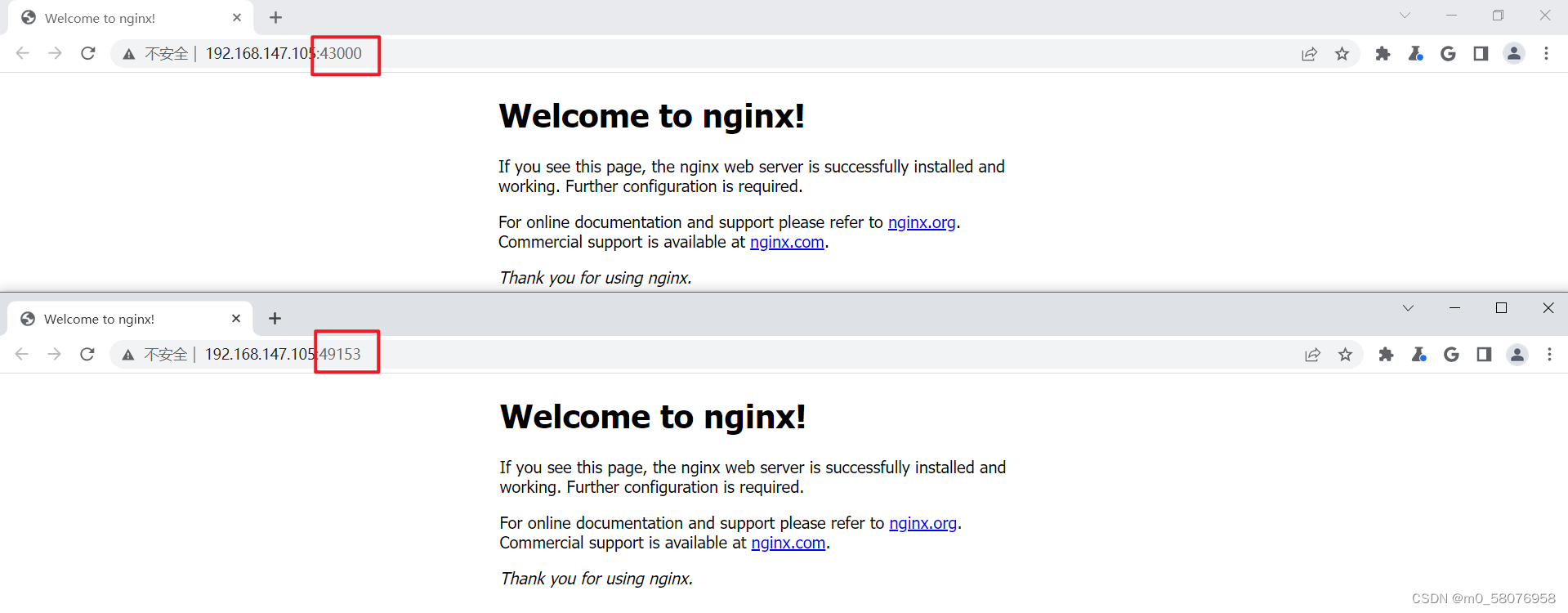Reload the page in the top window
This screenshot has height=613, width=1568.
pos(88,53)
